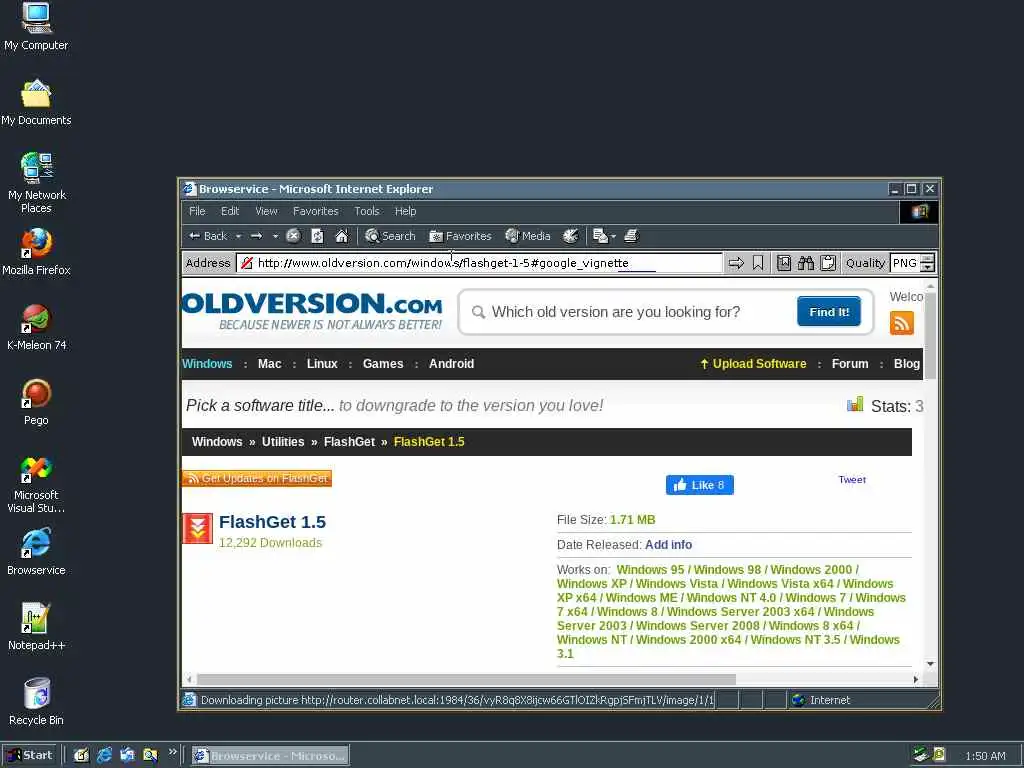
Task: Click the binoculars find icon in address row
Action: click(806, 263)
